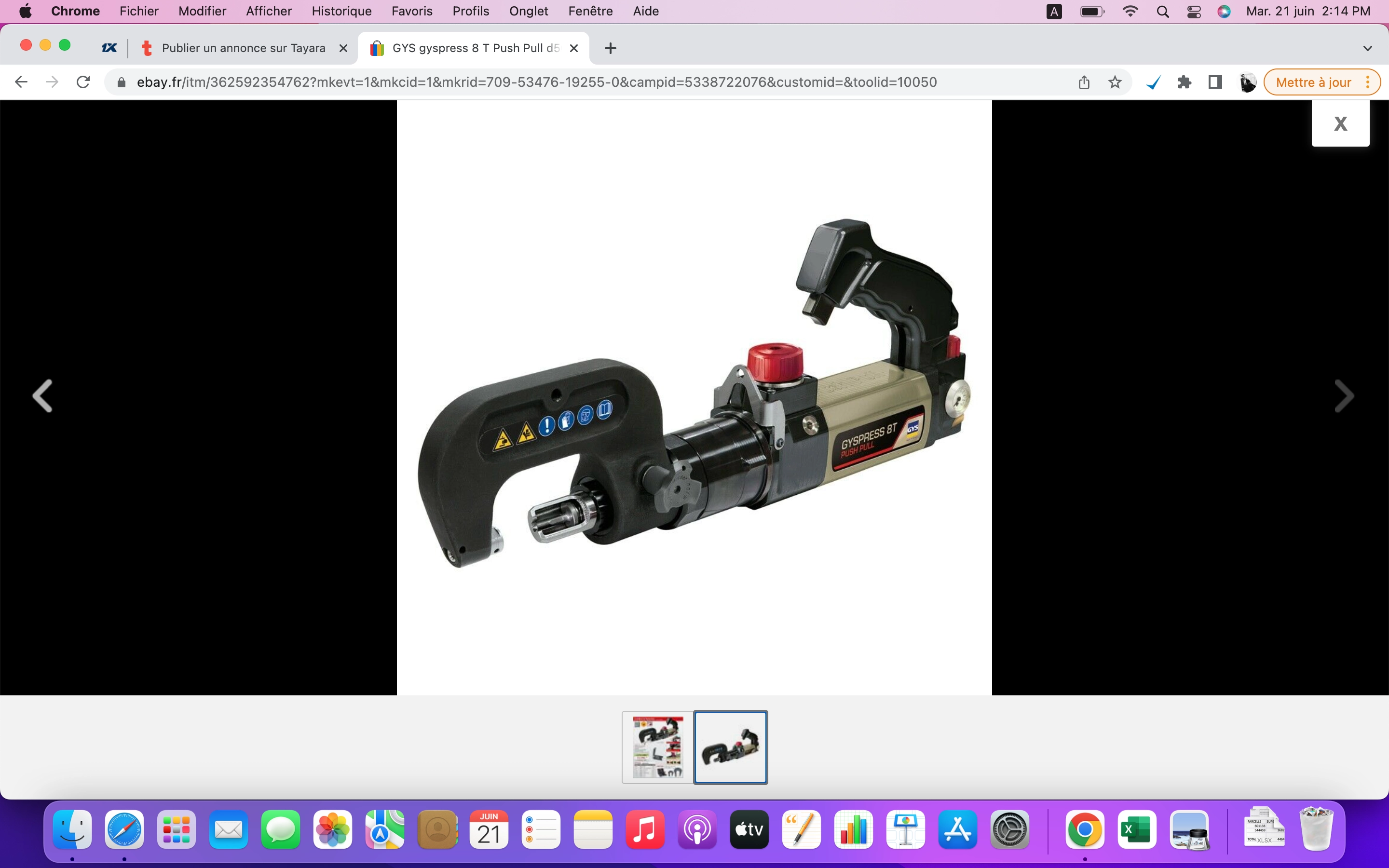Open Maps from the Dock
Viewport: 1389px width, 868px height.
pos(385,829)
